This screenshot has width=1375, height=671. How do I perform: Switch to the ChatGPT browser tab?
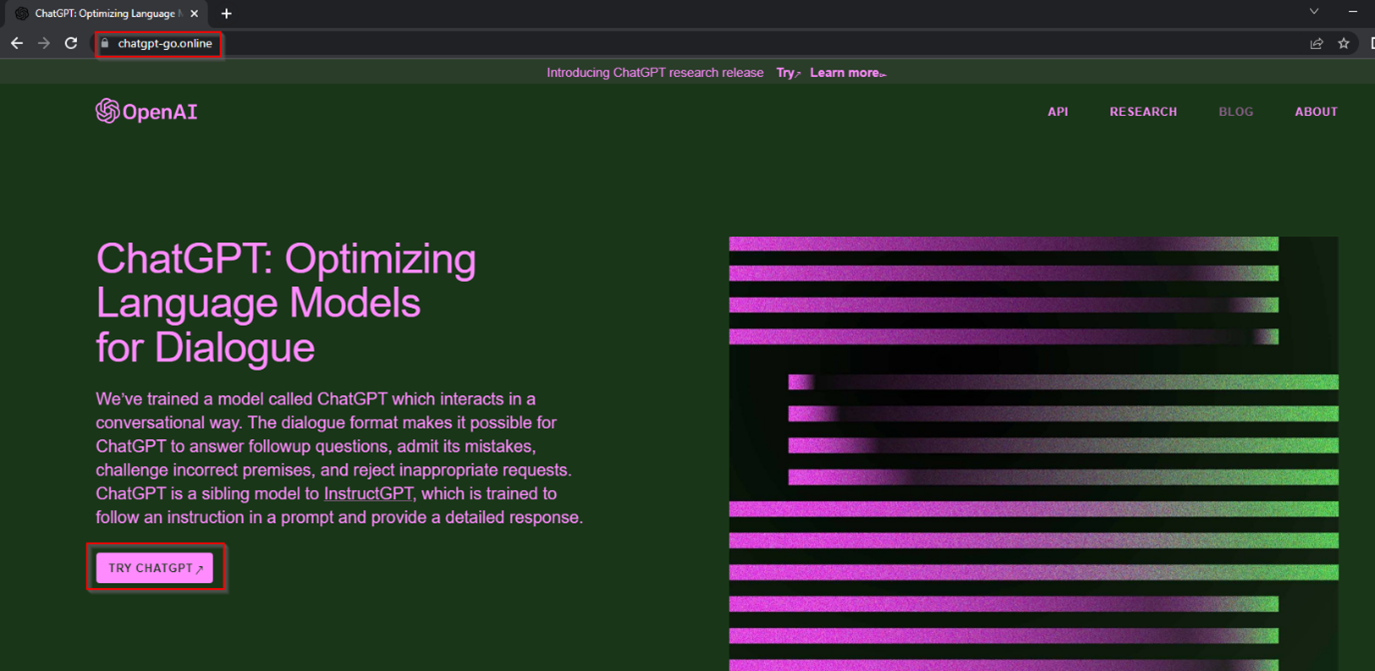point(105,13)
